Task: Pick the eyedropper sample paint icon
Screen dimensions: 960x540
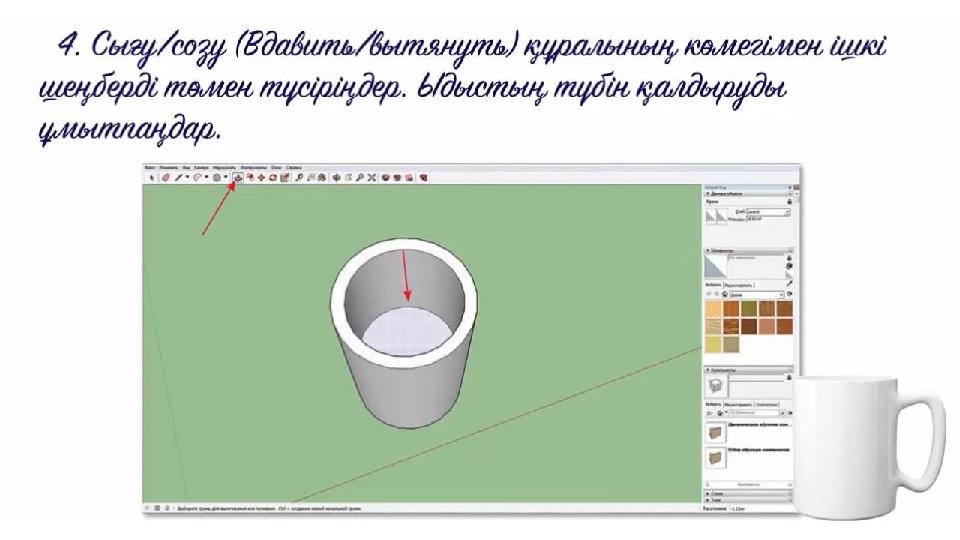Action: point(789,283)
